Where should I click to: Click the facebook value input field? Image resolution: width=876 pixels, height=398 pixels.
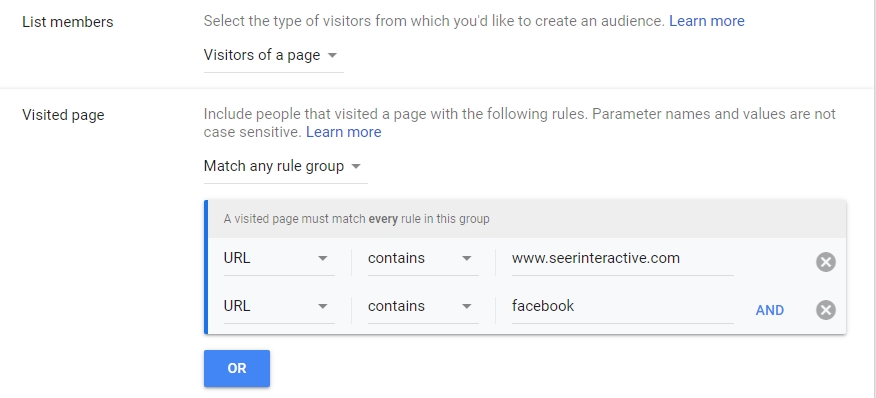pyautogui.click(x=622, y=307)
